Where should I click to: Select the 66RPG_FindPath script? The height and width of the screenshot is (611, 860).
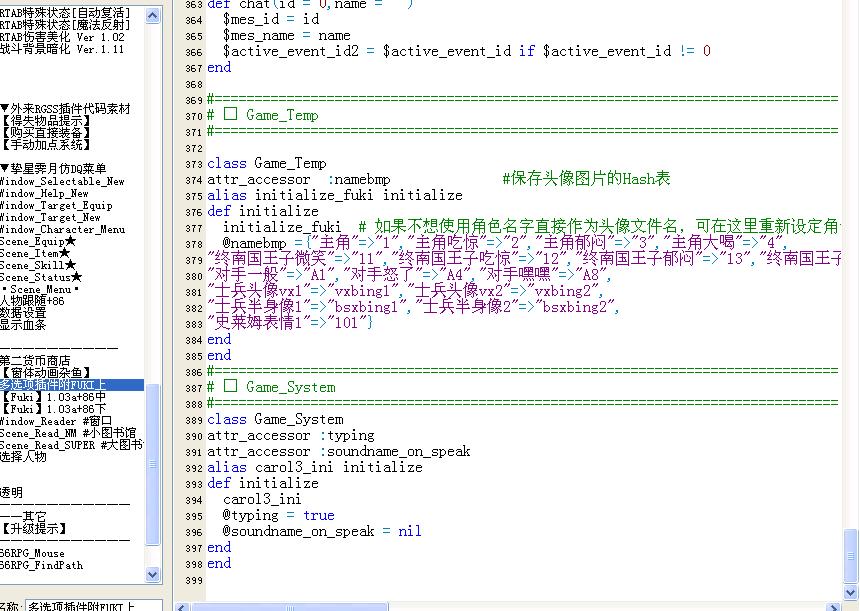pos(41,565)
